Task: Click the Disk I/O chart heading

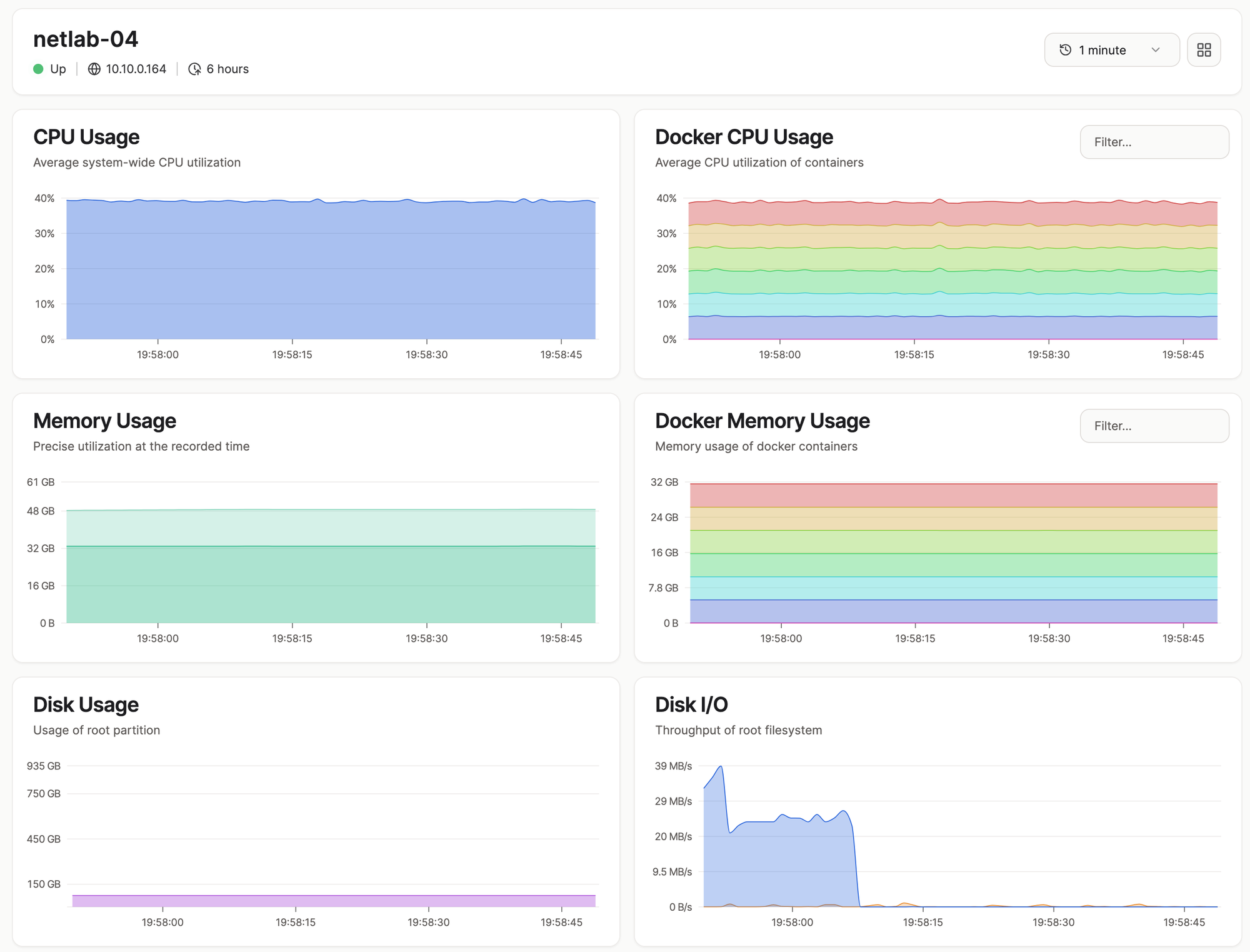Action: pyautogui.click(x=691, y=704)
